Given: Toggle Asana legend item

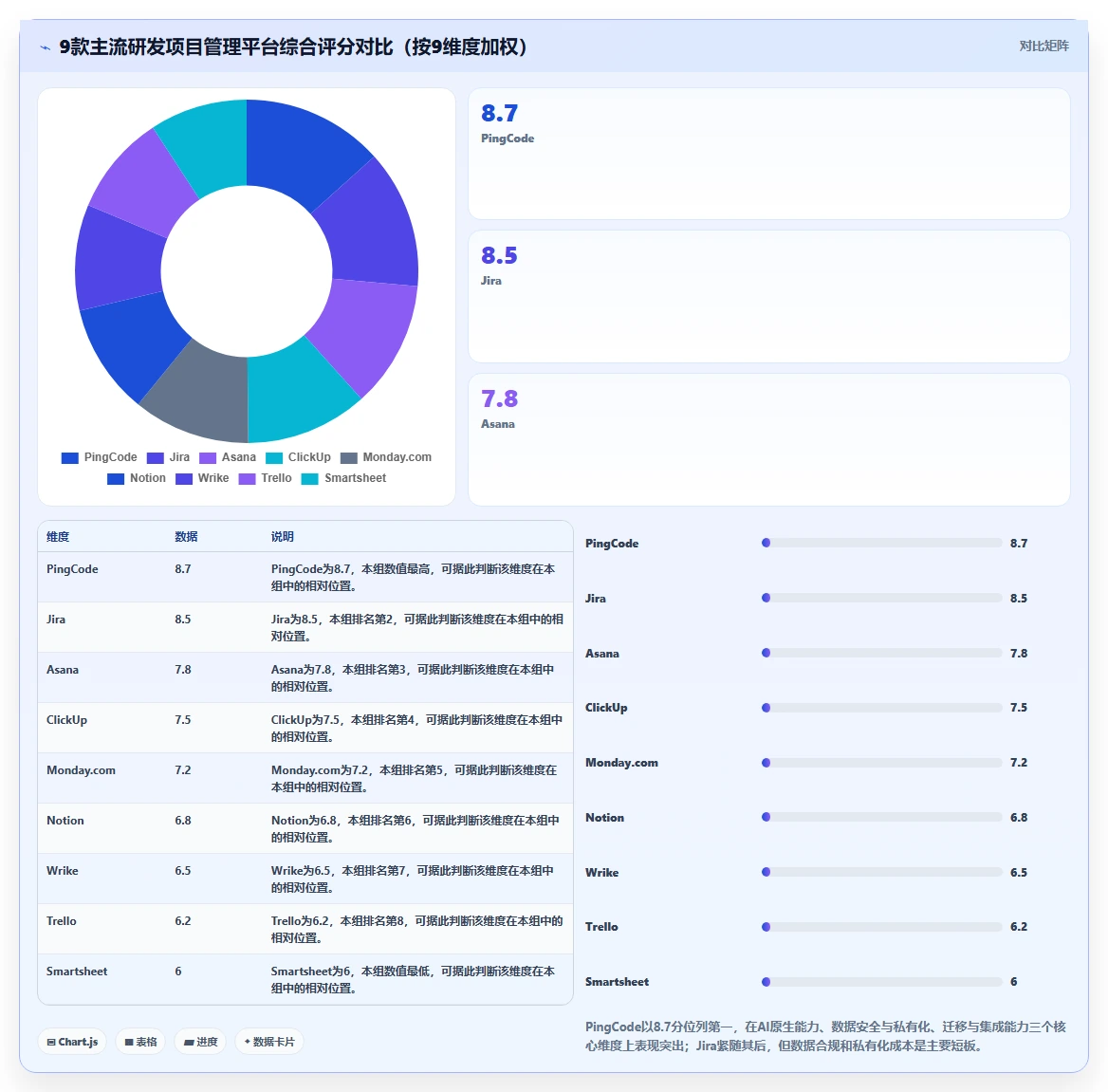Looking at the screenshot, I should [228, 457].
